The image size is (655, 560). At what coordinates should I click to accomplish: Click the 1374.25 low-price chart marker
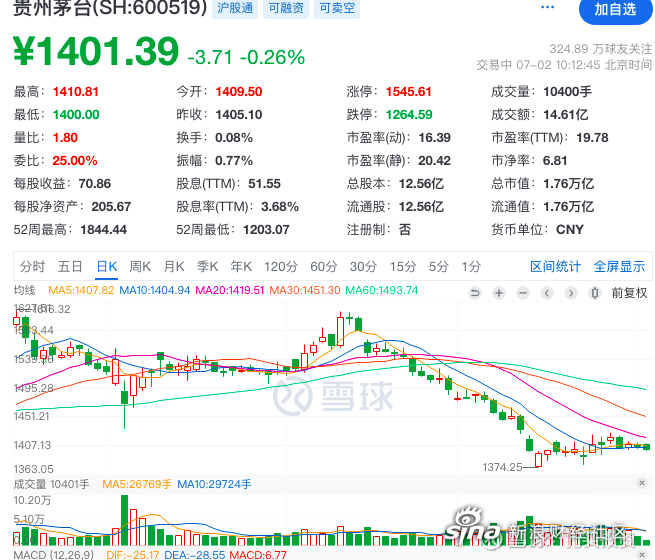[503, 467]
